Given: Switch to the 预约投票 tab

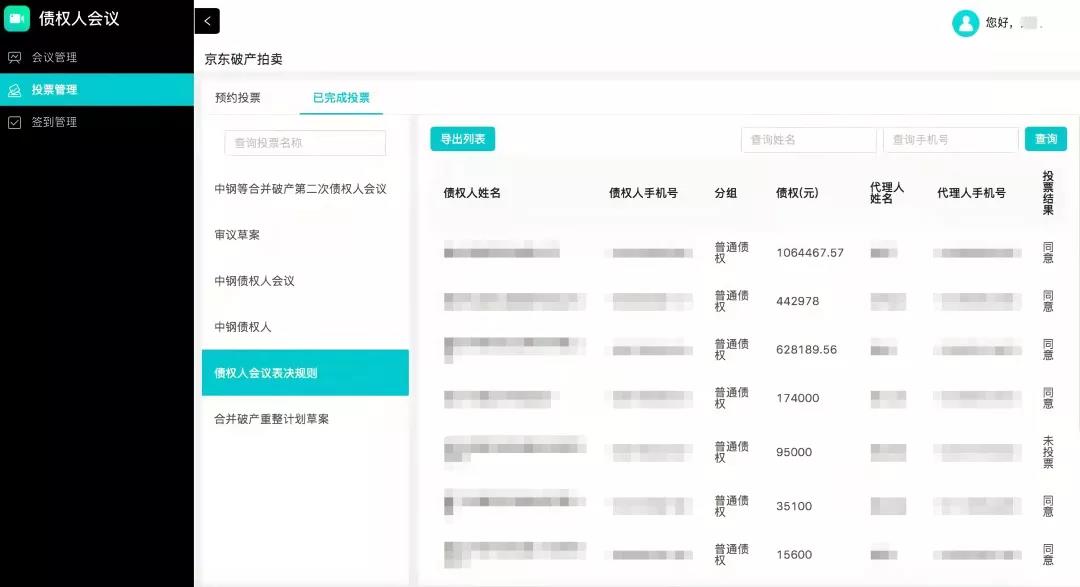Looking at the screenshot, I should click(238, 98).
